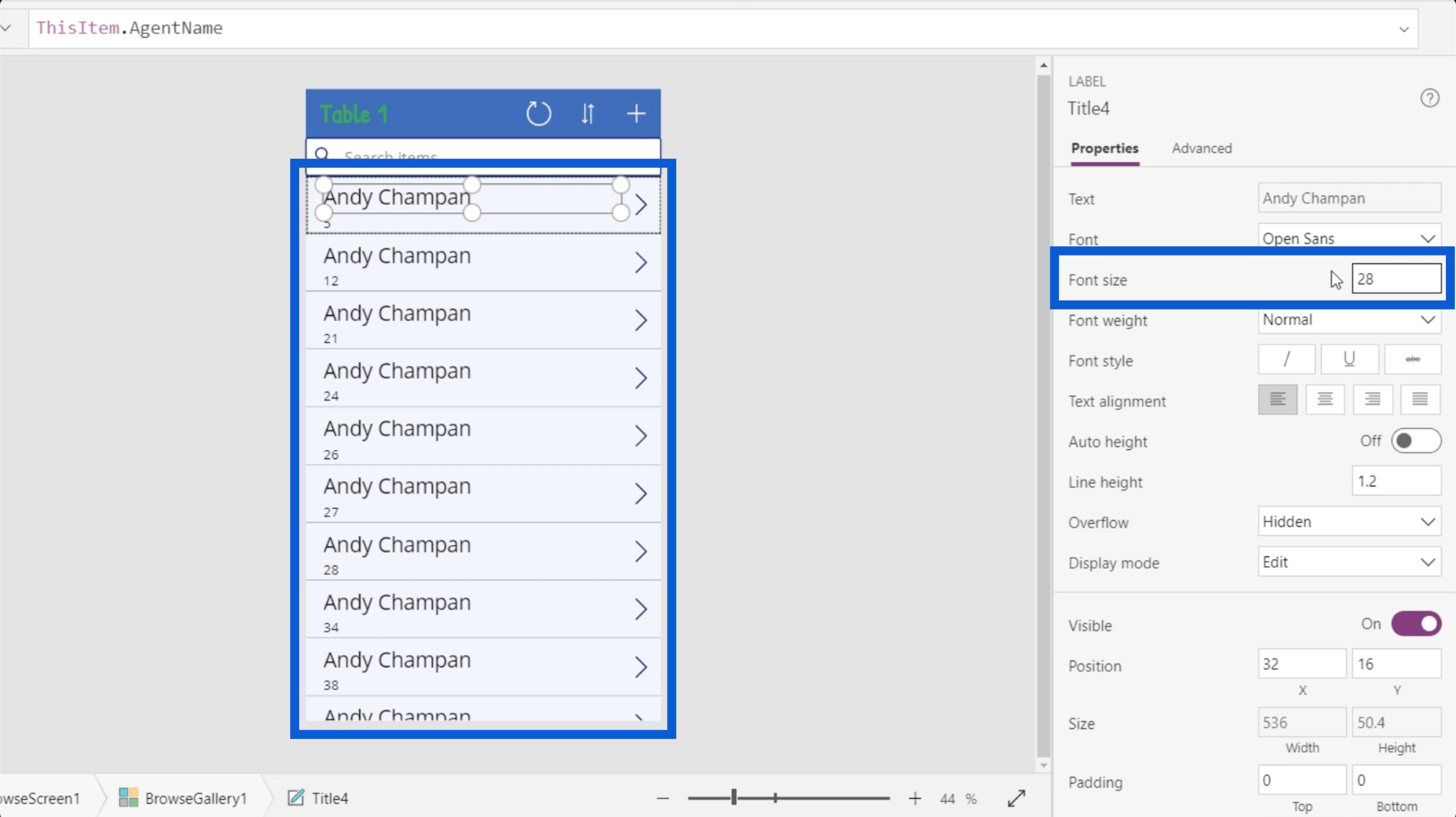Viewport: 1456px width, 817px height.
Task: Switch to the Properties tab
Action: (x=1105, y=148)
